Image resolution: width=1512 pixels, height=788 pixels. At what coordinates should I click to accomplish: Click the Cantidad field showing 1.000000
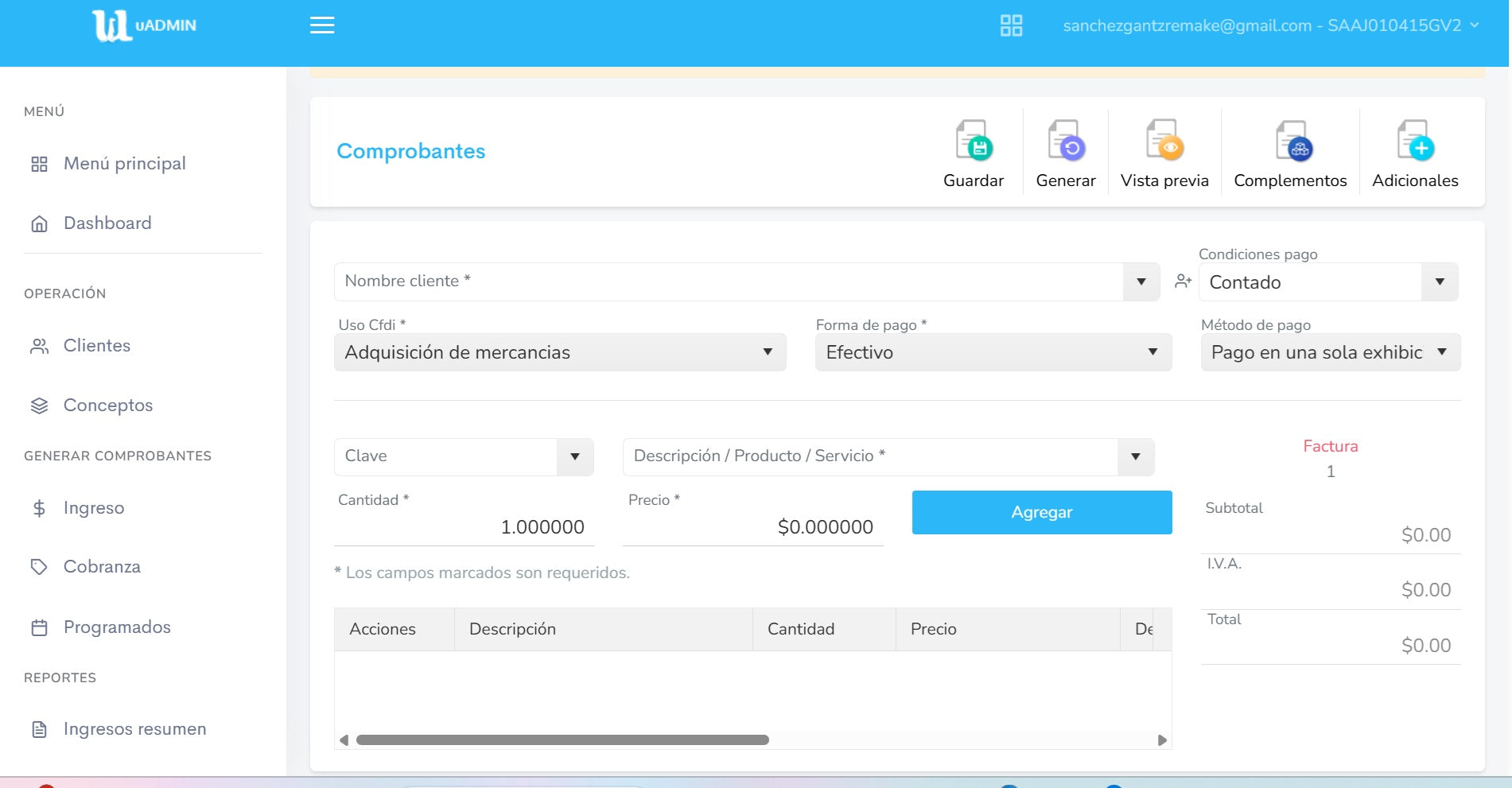click(x=464, y=527)
